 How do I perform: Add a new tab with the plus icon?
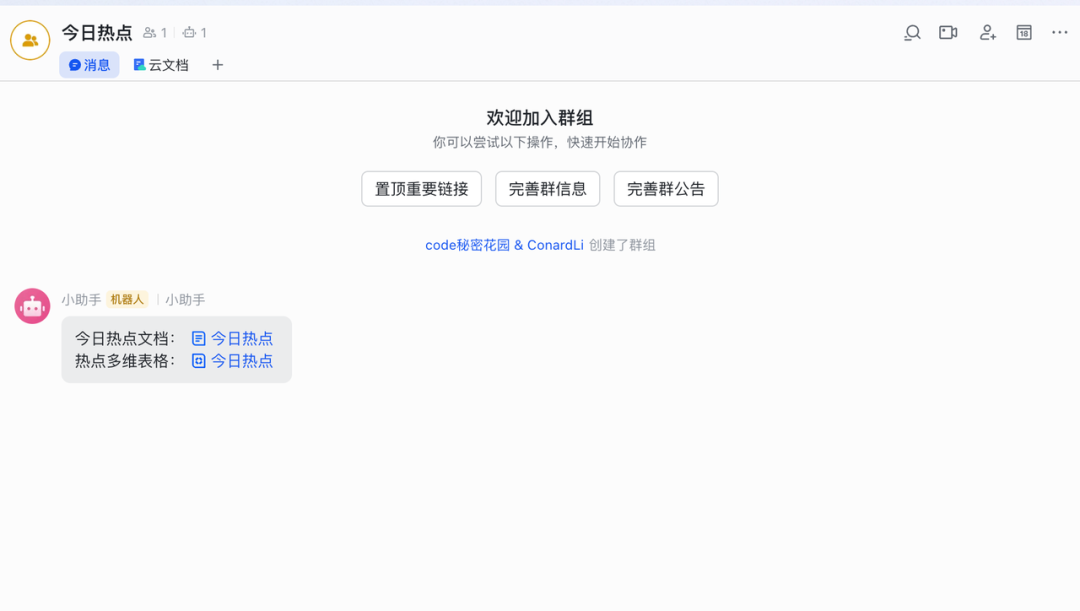pos(217,65)
